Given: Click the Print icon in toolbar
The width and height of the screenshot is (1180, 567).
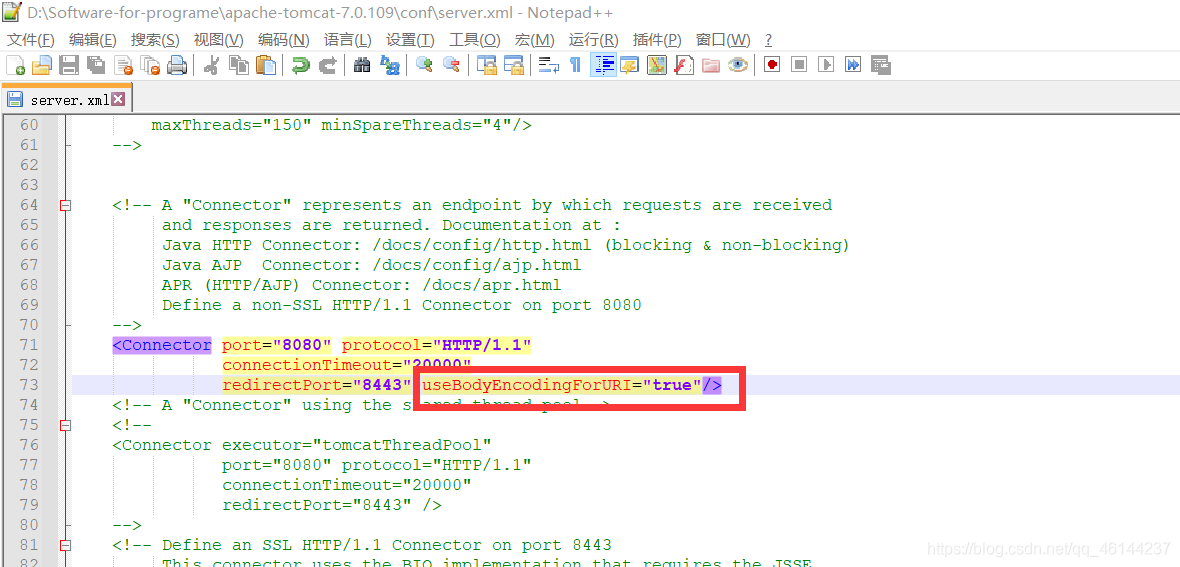Looking at the screenshot, I should click(x=177, y=65).
